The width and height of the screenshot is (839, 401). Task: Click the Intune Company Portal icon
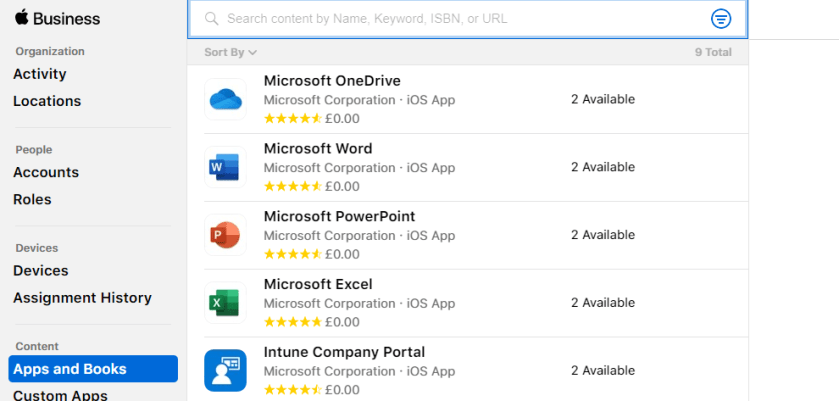pyautogui.click(x=225, y=370)
